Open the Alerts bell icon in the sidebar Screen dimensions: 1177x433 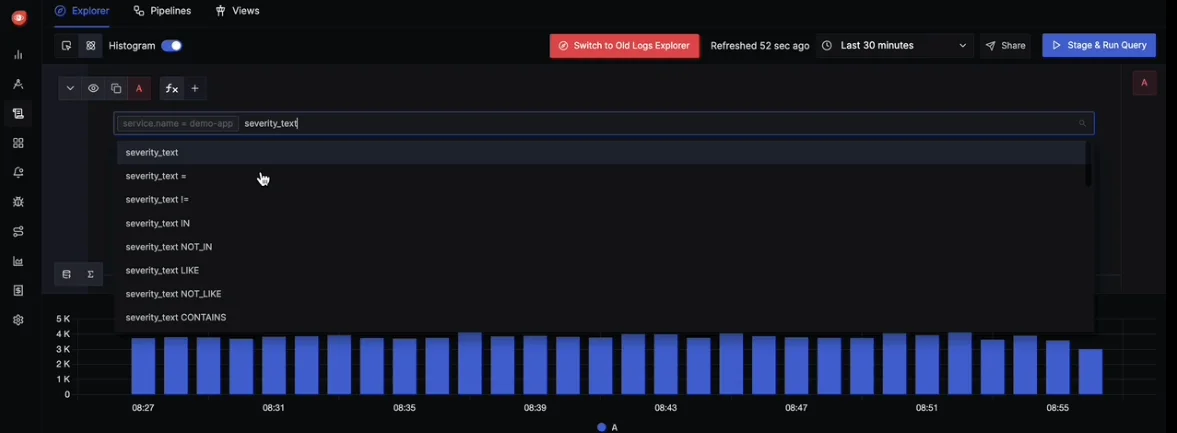pos(18,172)
